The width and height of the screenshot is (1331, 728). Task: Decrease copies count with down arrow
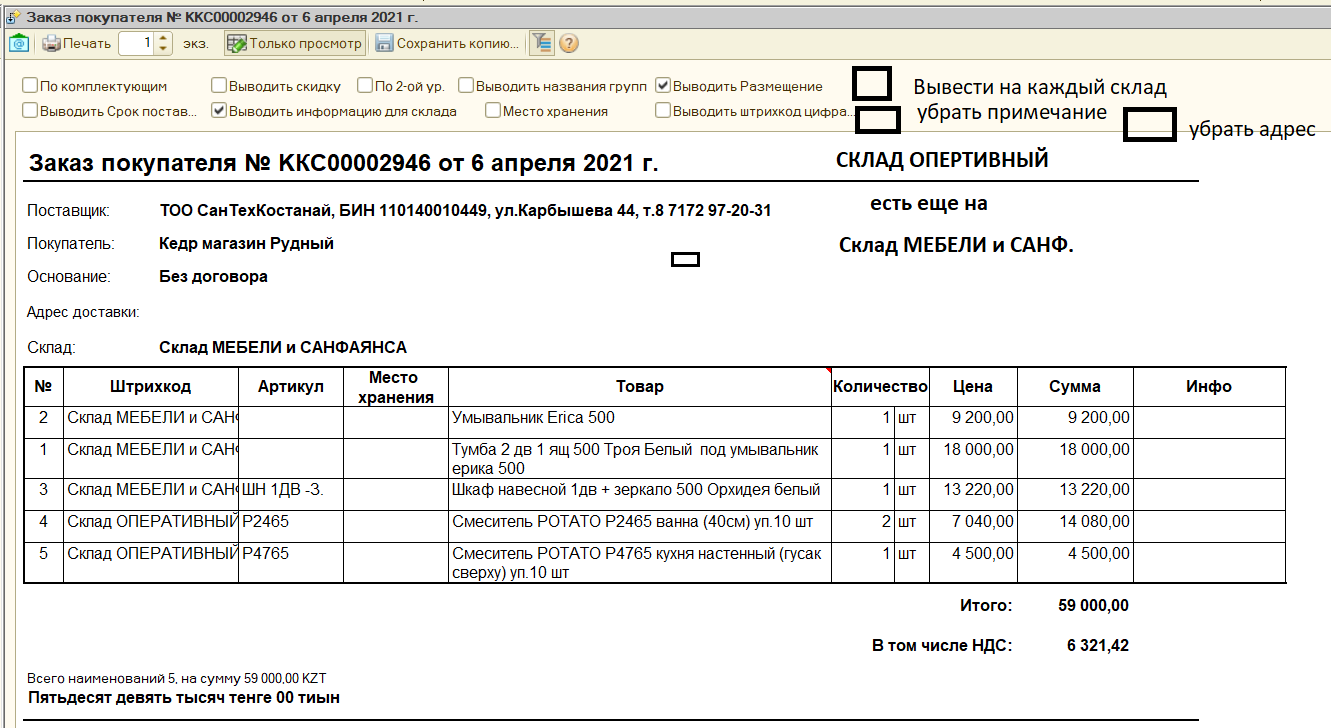tap(164, 49)
